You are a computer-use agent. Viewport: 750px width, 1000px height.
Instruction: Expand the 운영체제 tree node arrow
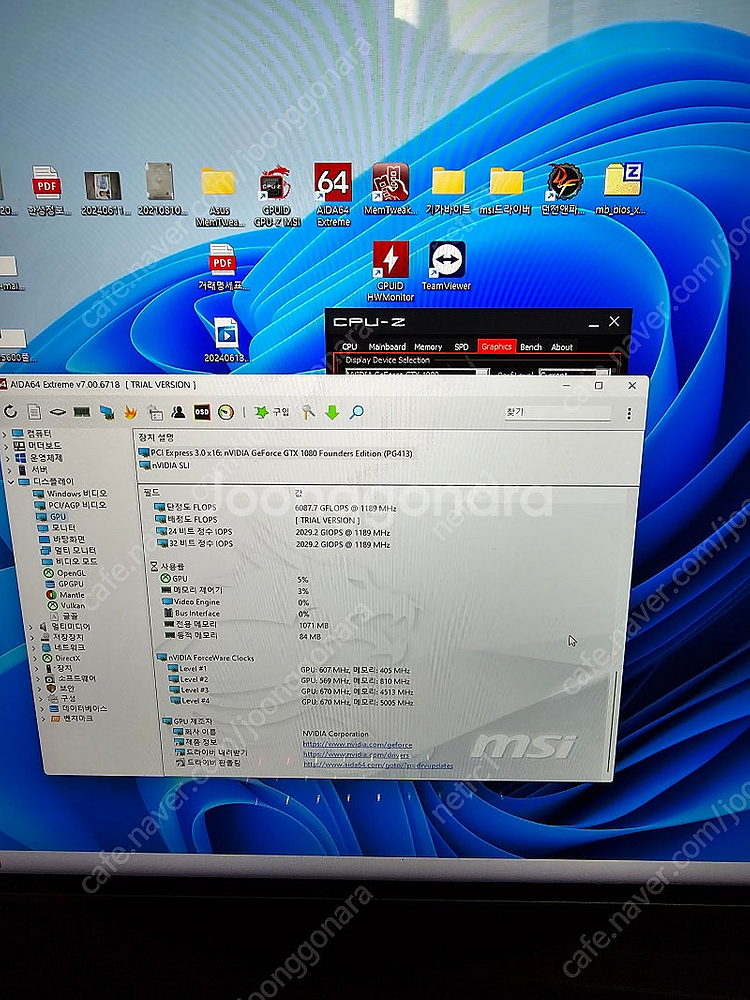pos(8,457)
